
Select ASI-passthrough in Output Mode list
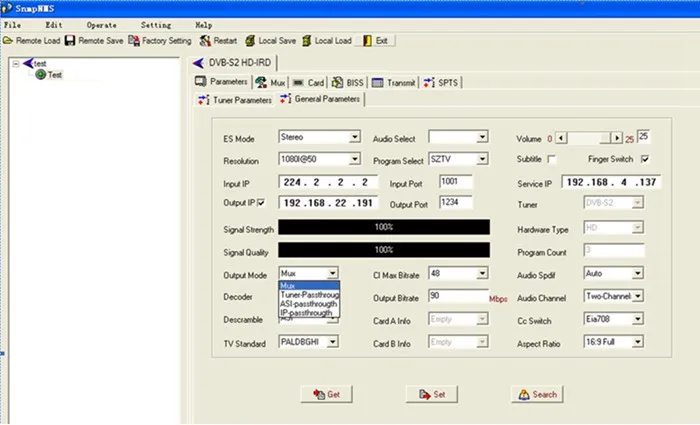tap(309, 304)
